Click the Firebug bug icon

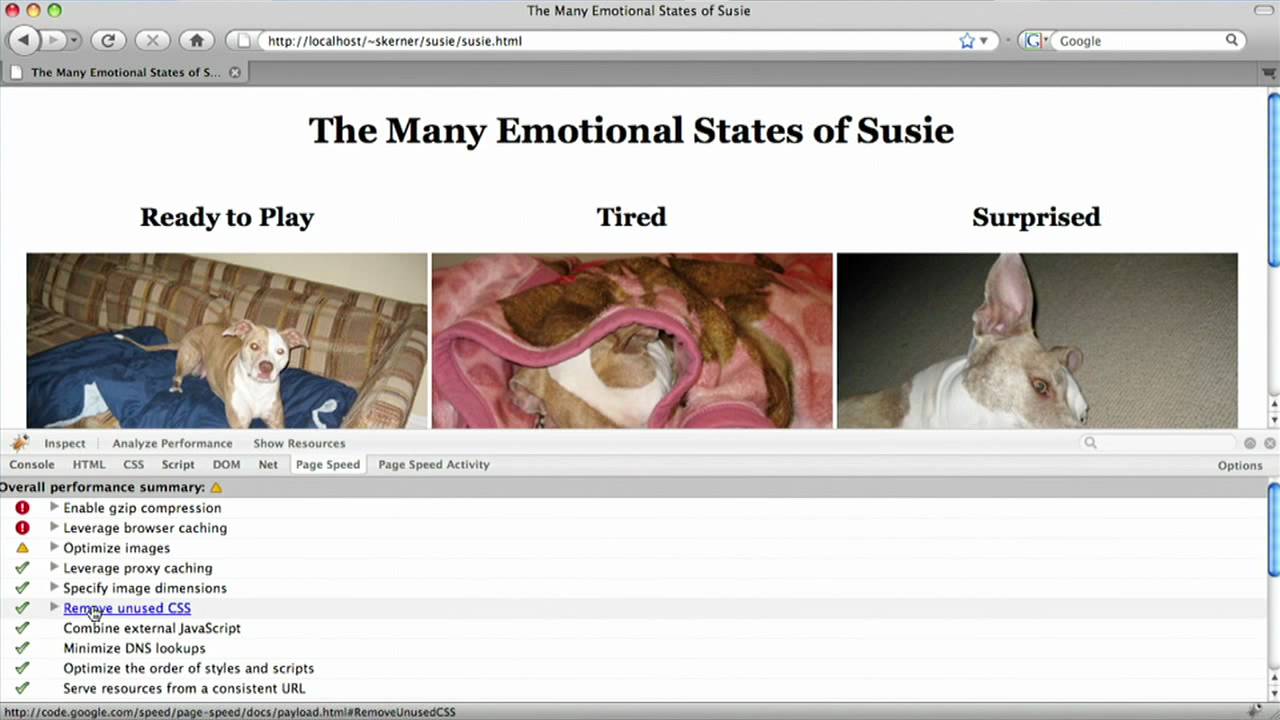(x=19, y=443)
